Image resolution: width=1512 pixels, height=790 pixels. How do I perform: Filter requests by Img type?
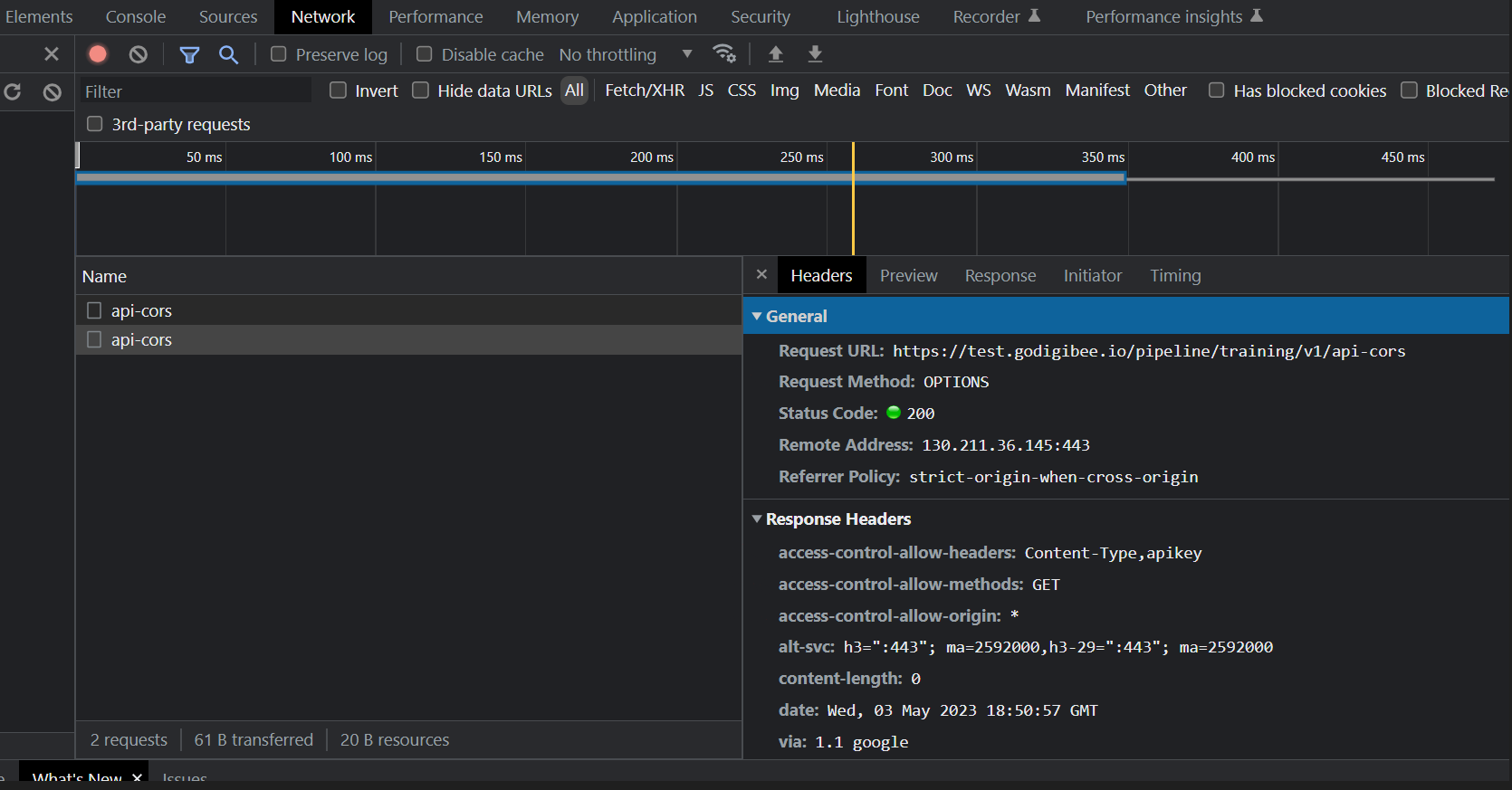[x=784, y=90]
